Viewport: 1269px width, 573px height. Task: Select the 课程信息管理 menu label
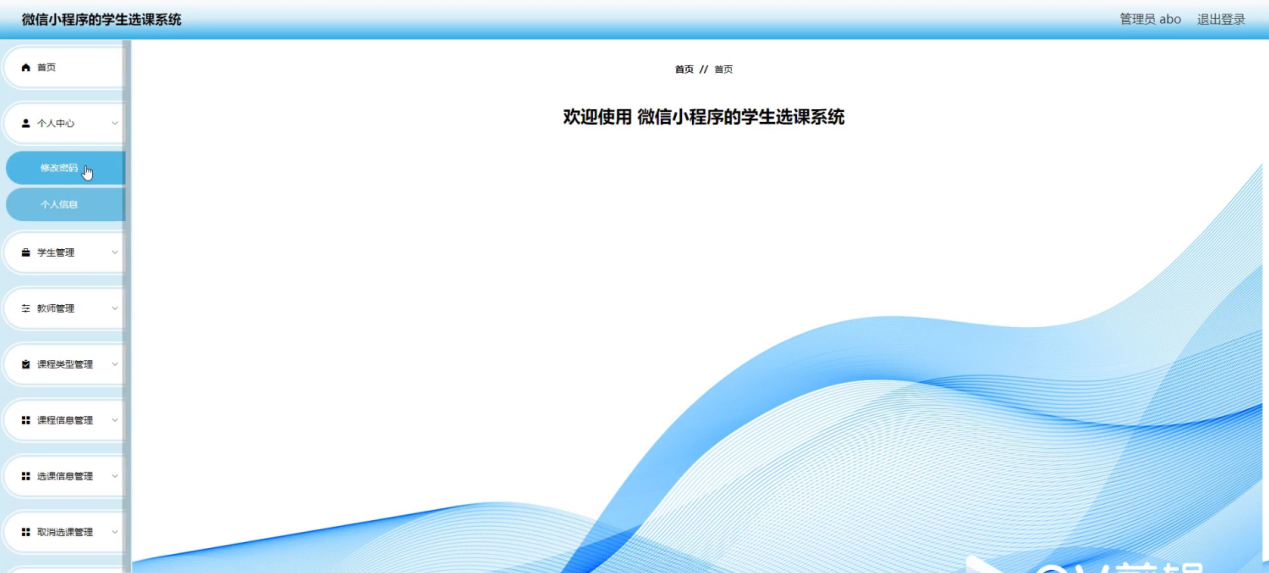(x=65, y=421)
